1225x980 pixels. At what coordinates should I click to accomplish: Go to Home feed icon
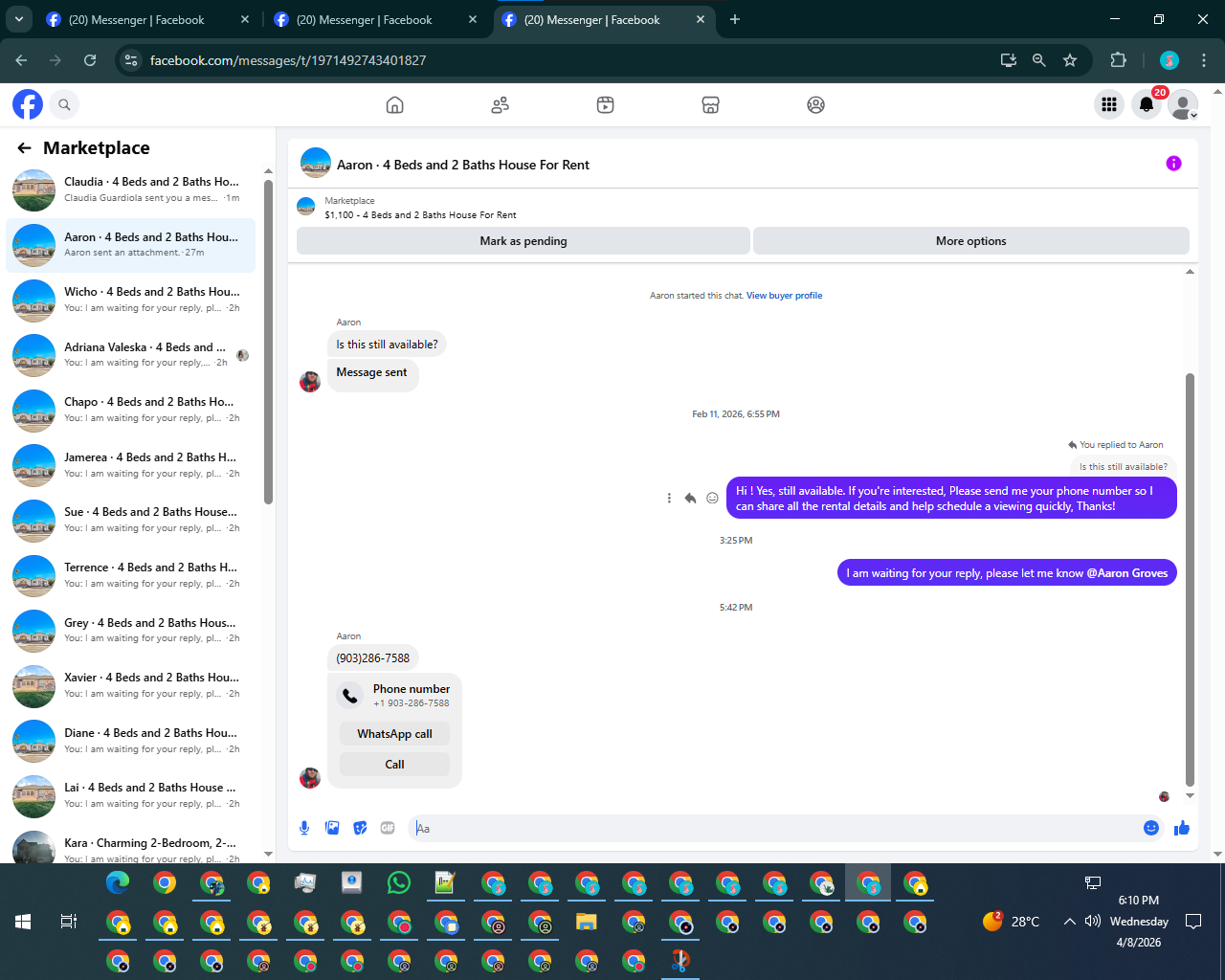pos(394,104)
